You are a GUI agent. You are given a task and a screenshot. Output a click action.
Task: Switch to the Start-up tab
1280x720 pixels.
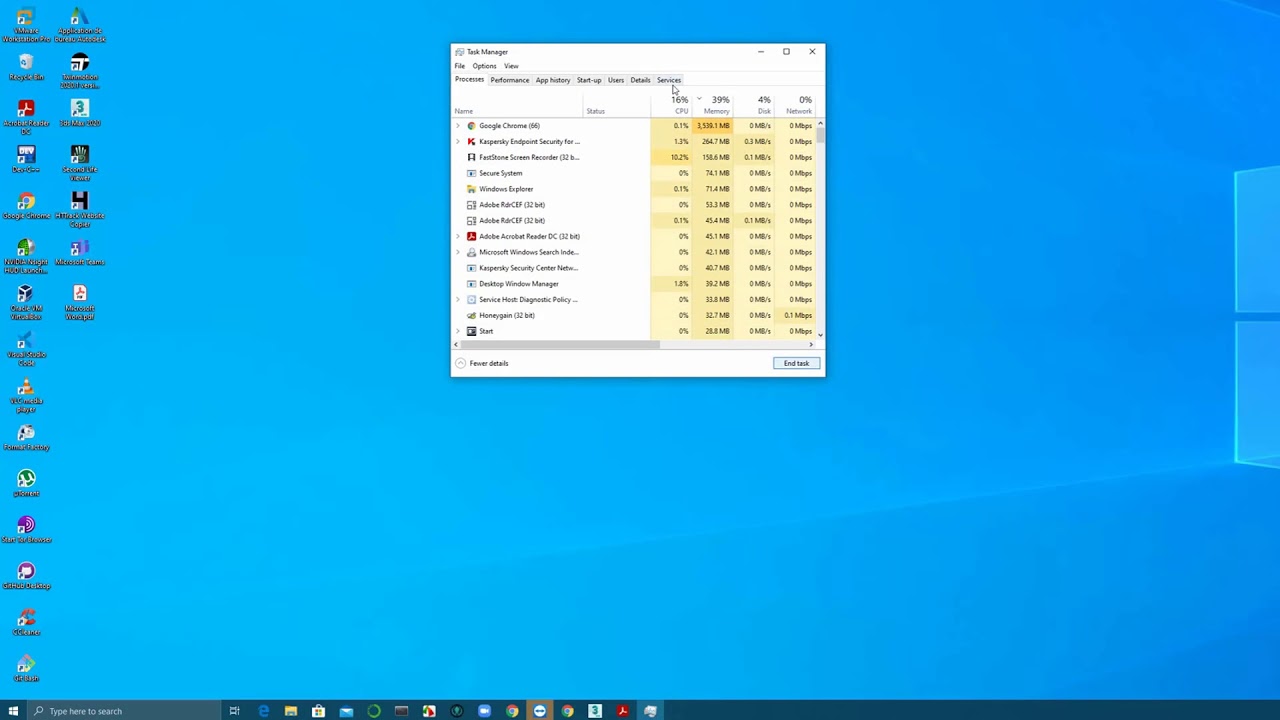pos(589,80)
